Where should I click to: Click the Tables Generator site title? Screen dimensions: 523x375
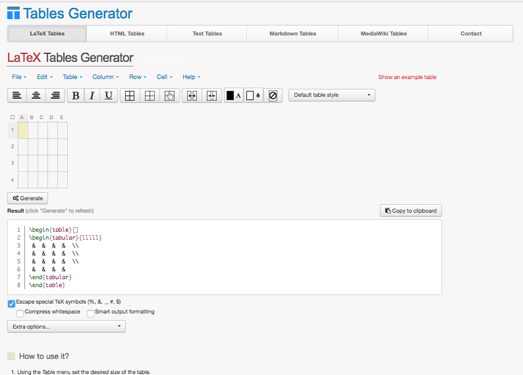pyautogui.click(x=78, y=13)
